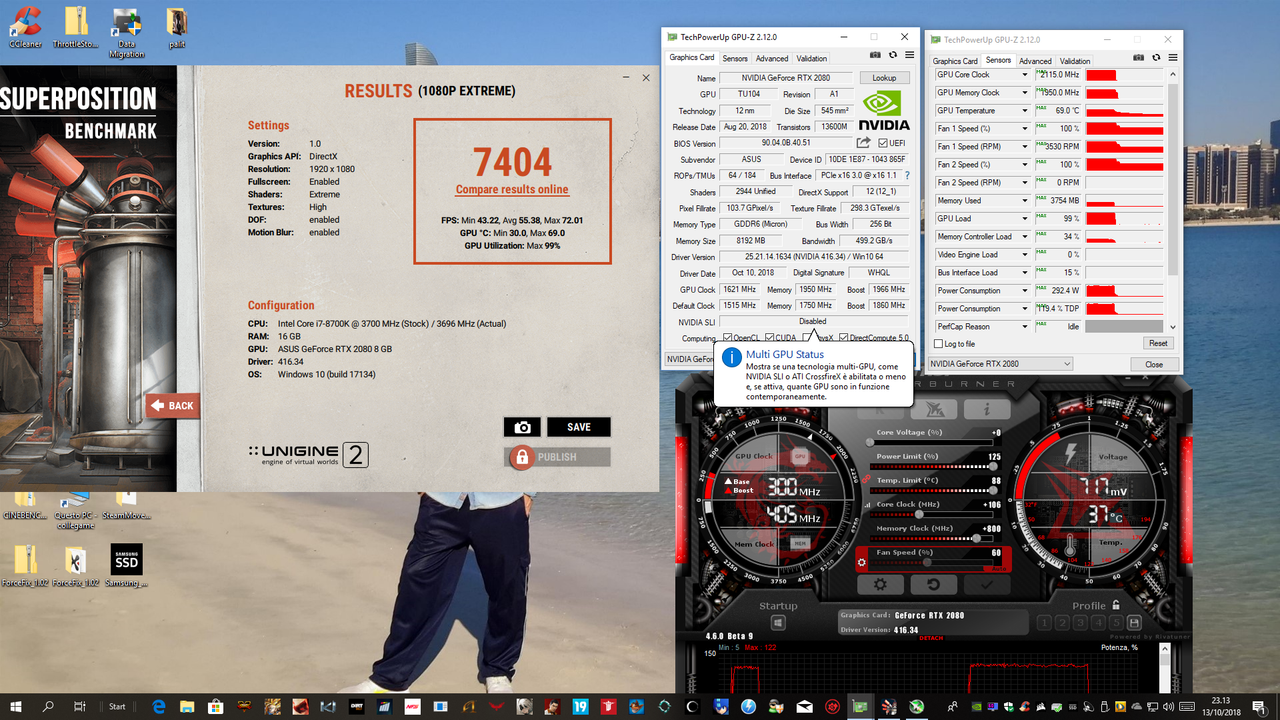Click Afterburner Kombustor jet button
Viewport: 1280px width, 720px height.
click(935, 409)
